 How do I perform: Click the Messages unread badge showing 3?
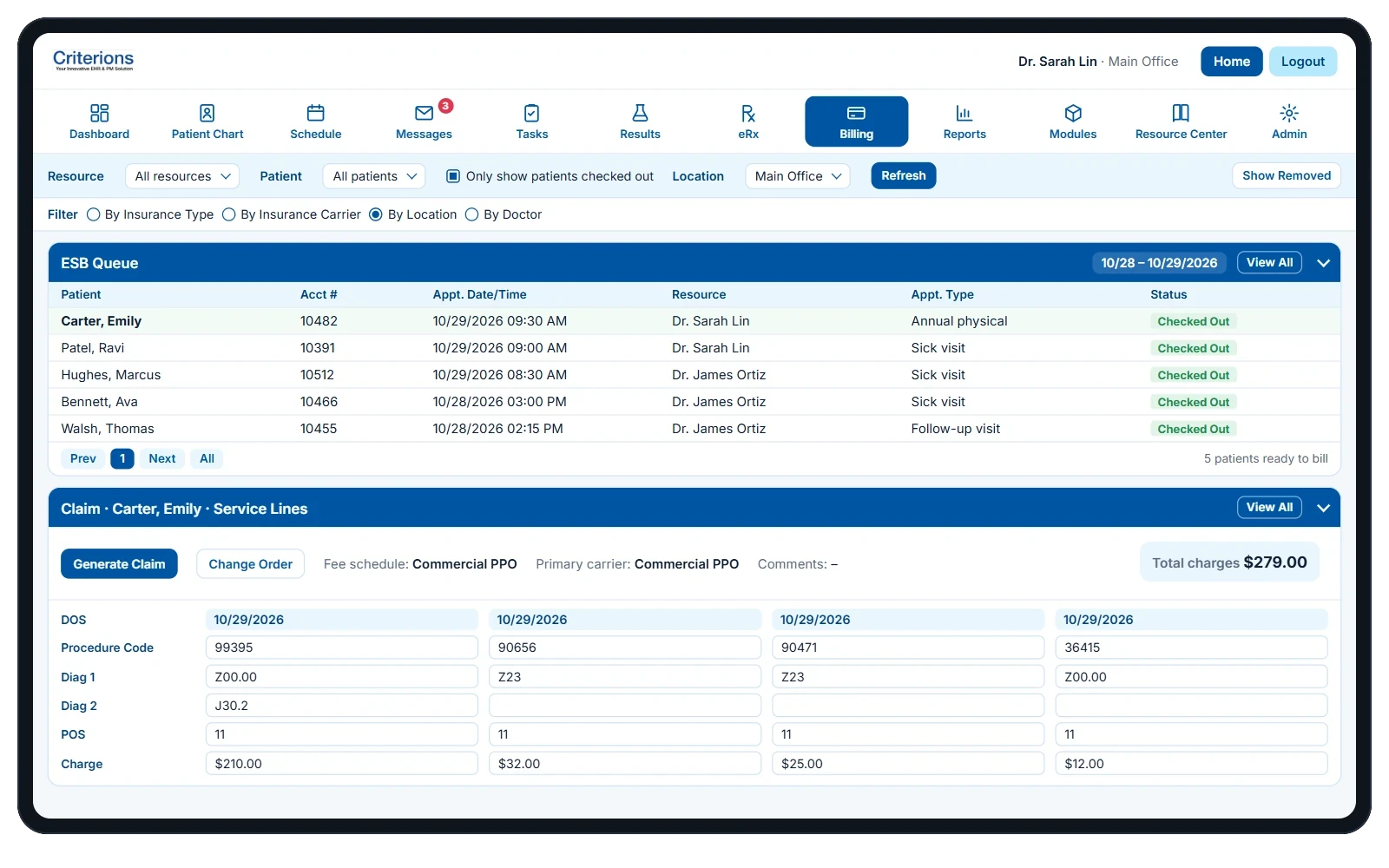(445, 106)
